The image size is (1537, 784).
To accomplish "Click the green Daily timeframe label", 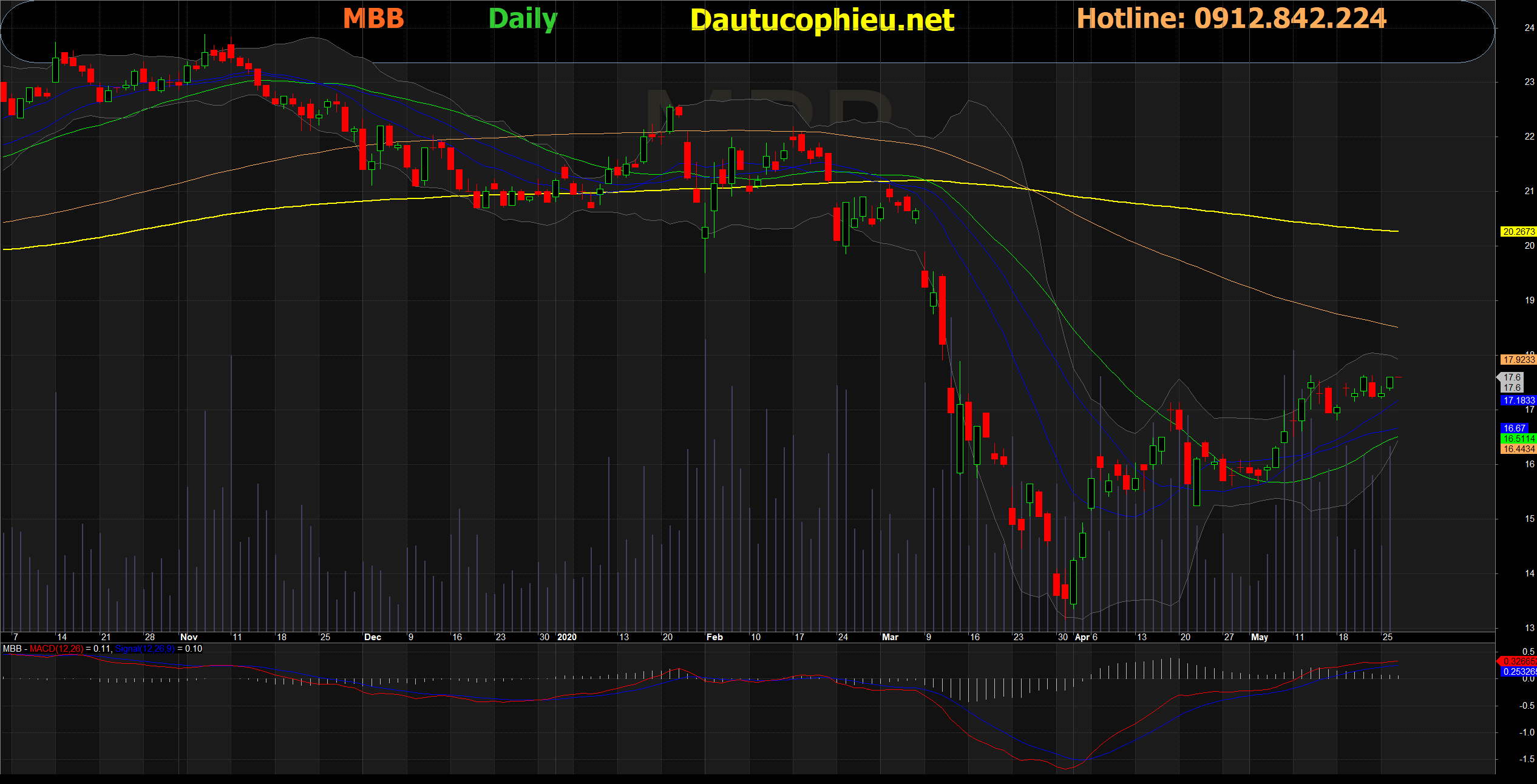I will [523, 19].
